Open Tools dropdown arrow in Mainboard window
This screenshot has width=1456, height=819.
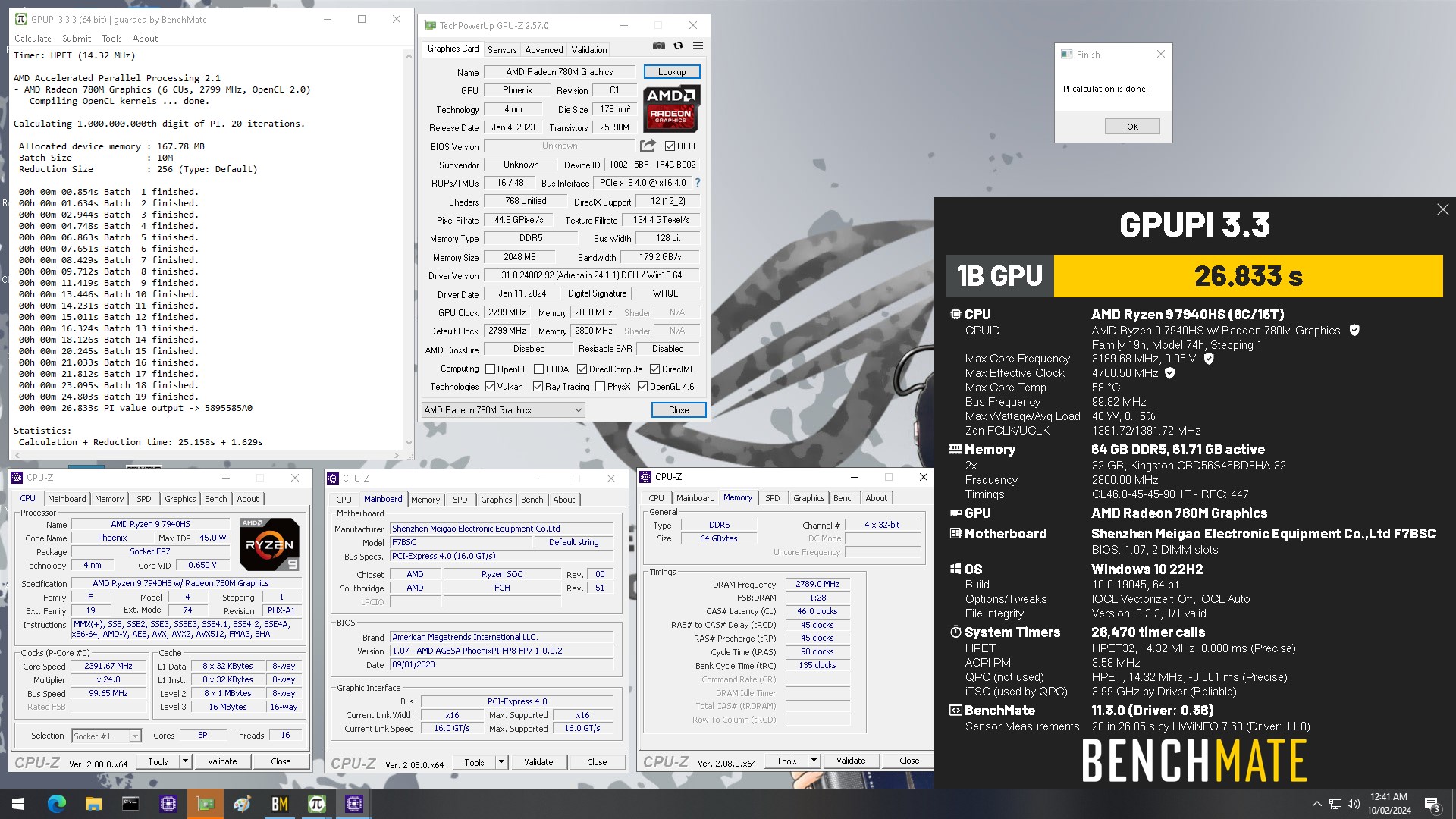tap(501, 762)
